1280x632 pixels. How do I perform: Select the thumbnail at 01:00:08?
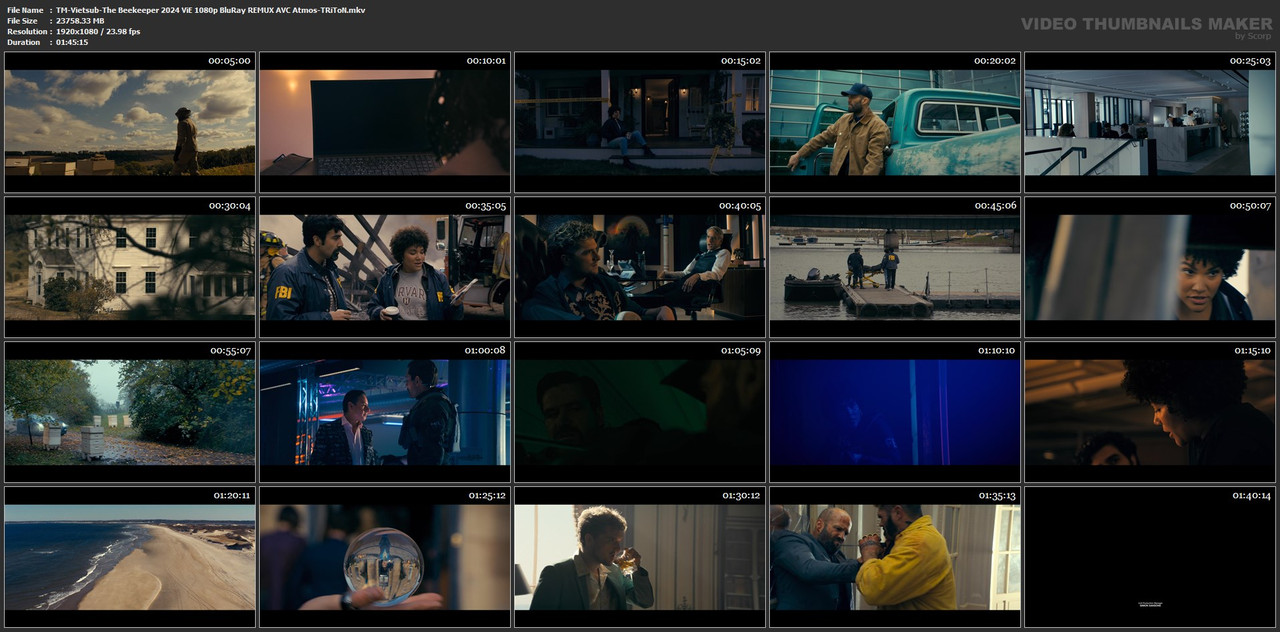(x=385, y=412)
